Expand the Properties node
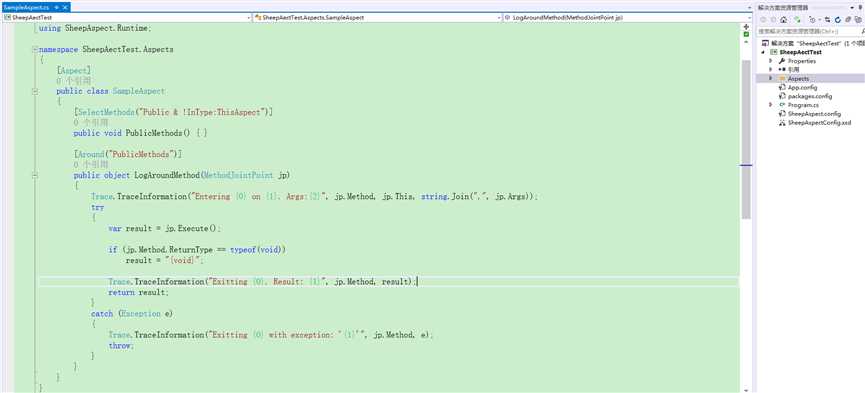 [x=771, y=61]
